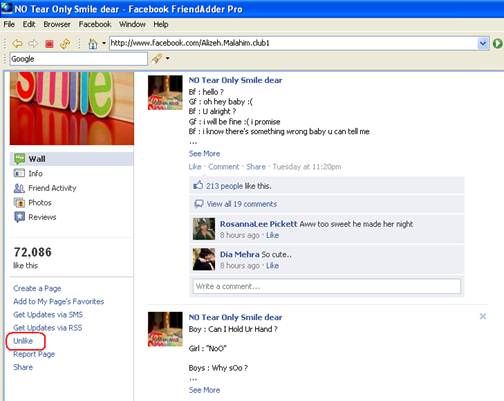Screen dimensions: 504x401
Task: Click the Smile page cover image
Action: coord(72,108)
